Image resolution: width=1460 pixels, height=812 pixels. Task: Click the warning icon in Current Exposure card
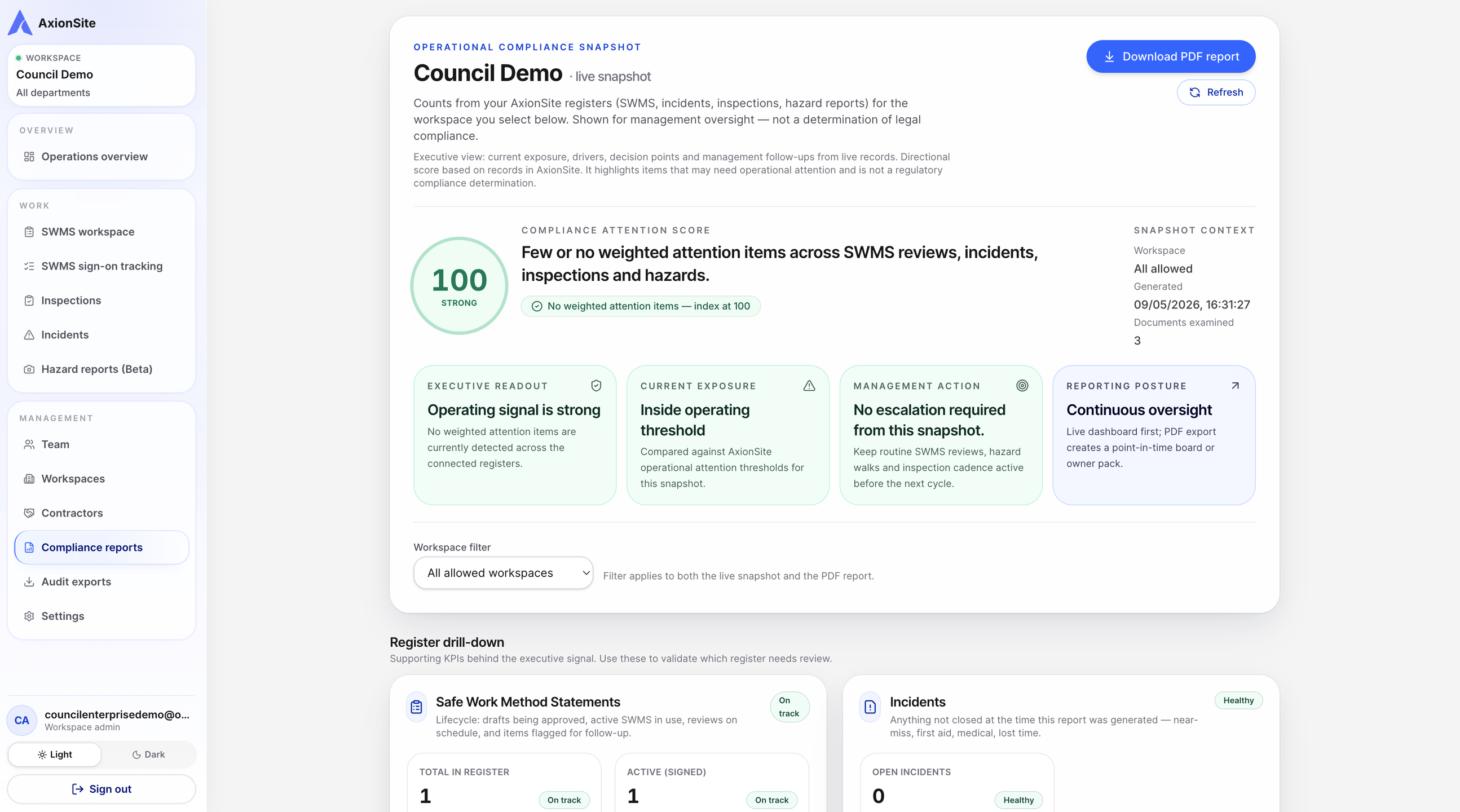tap(809, 386)
